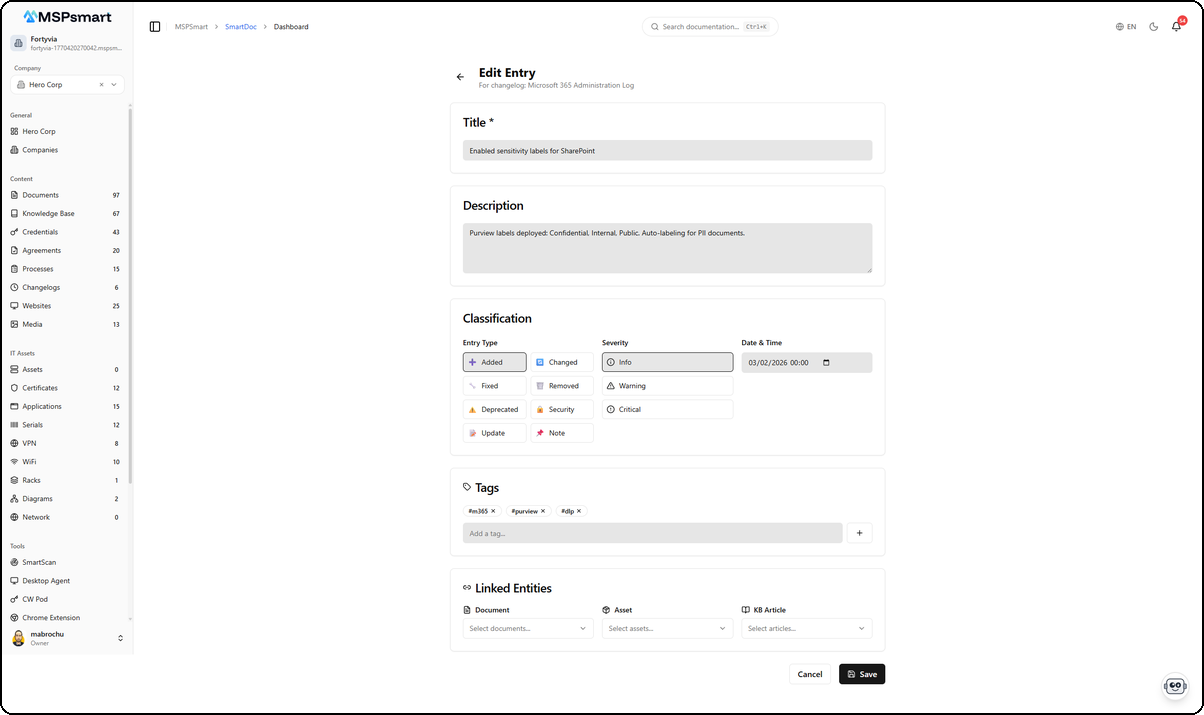Open the notifications bell
1204x715 pixels.
point(1176,27)
